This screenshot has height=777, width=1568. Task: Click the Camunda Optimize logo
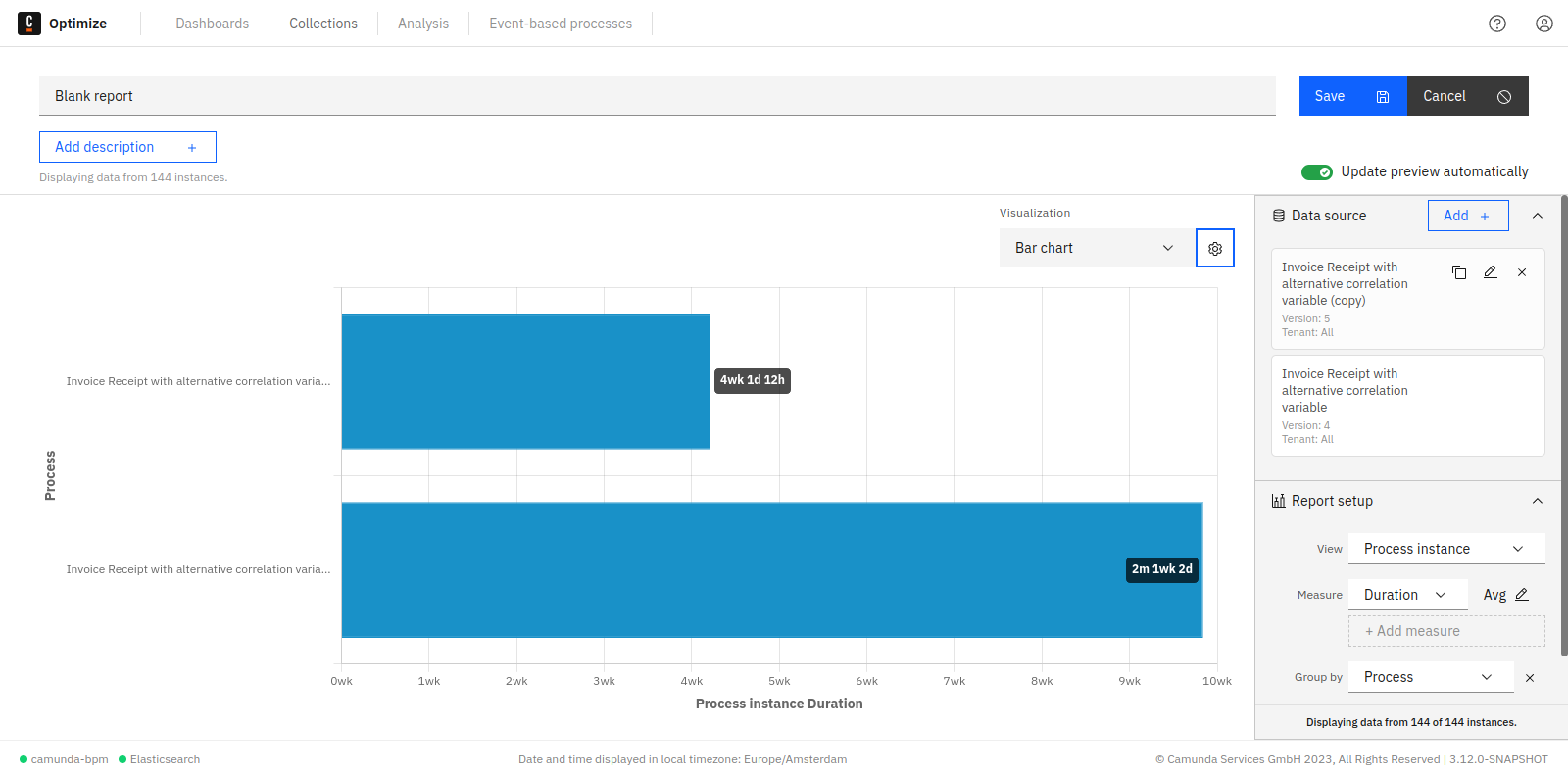[x=29, y=24]
